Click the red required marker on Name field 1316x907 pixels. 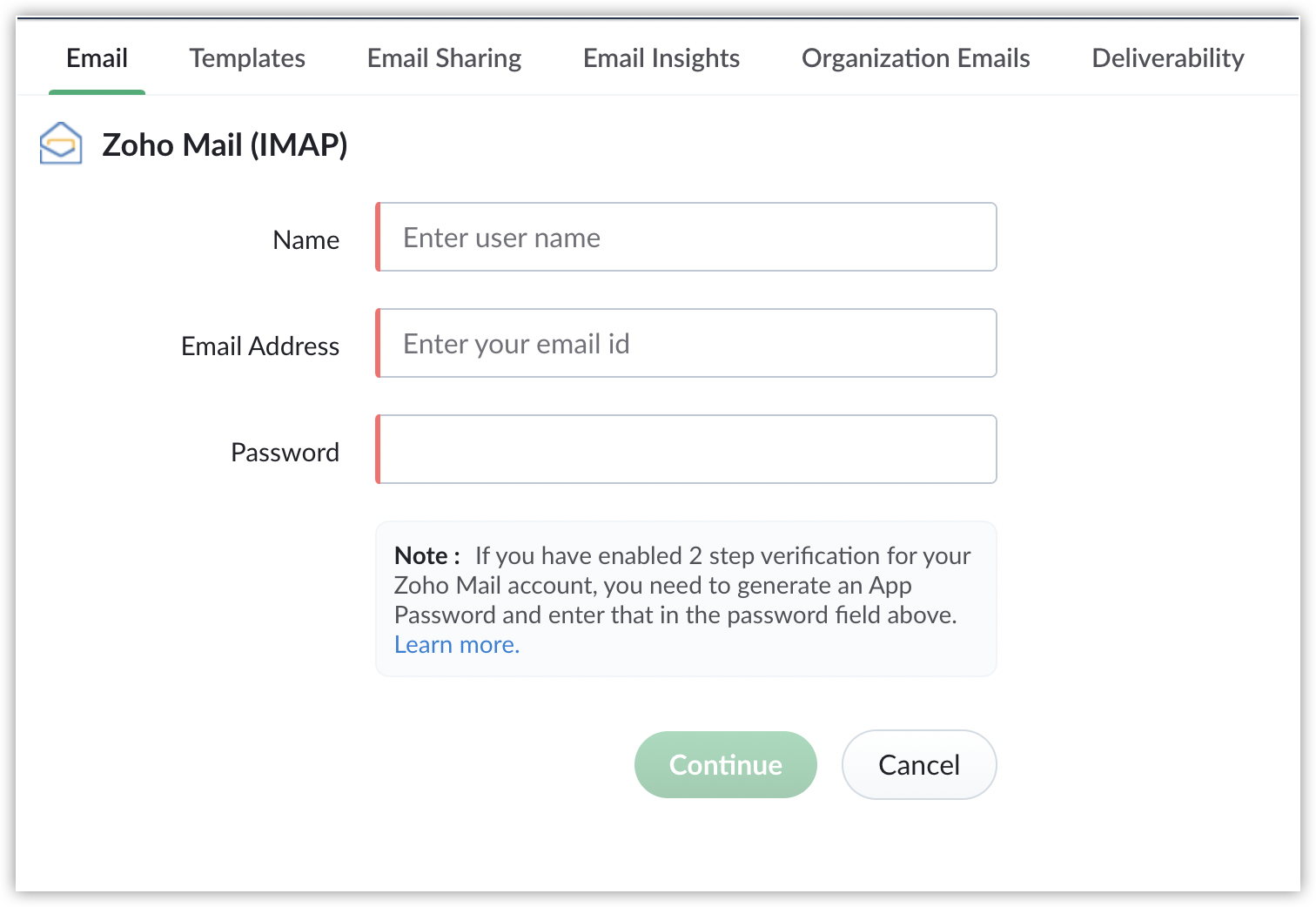378,237
